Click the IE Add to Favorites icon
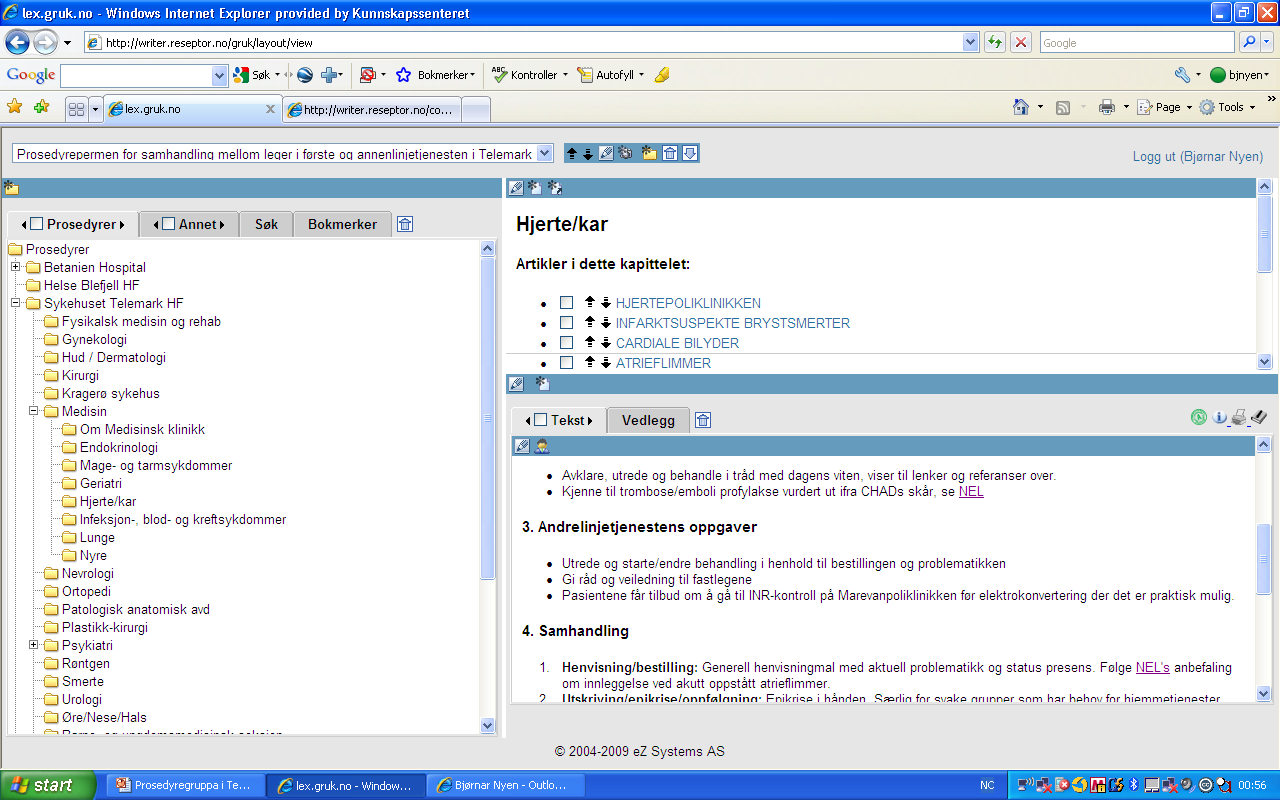Viewport: 1280px width, 800px height. click(x=41, y=107)
